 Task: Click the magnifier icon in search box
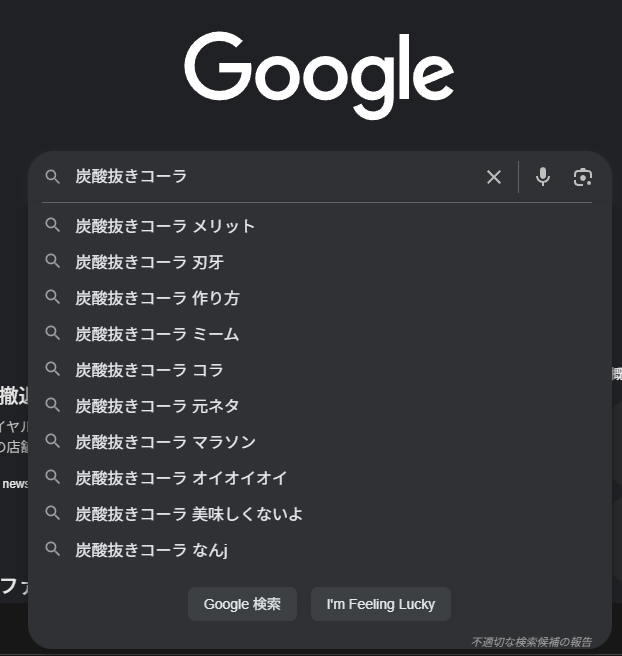[x=53, y=177]
